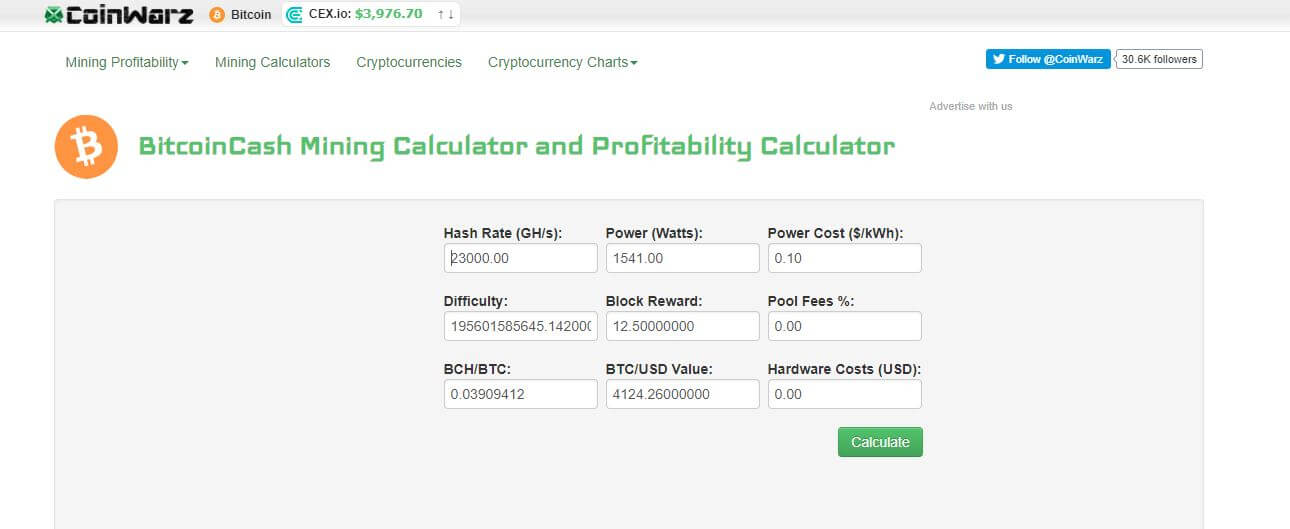Click the CEX.io exchange icon
The width and height of the screenshot is (1290, 529).
295,15
